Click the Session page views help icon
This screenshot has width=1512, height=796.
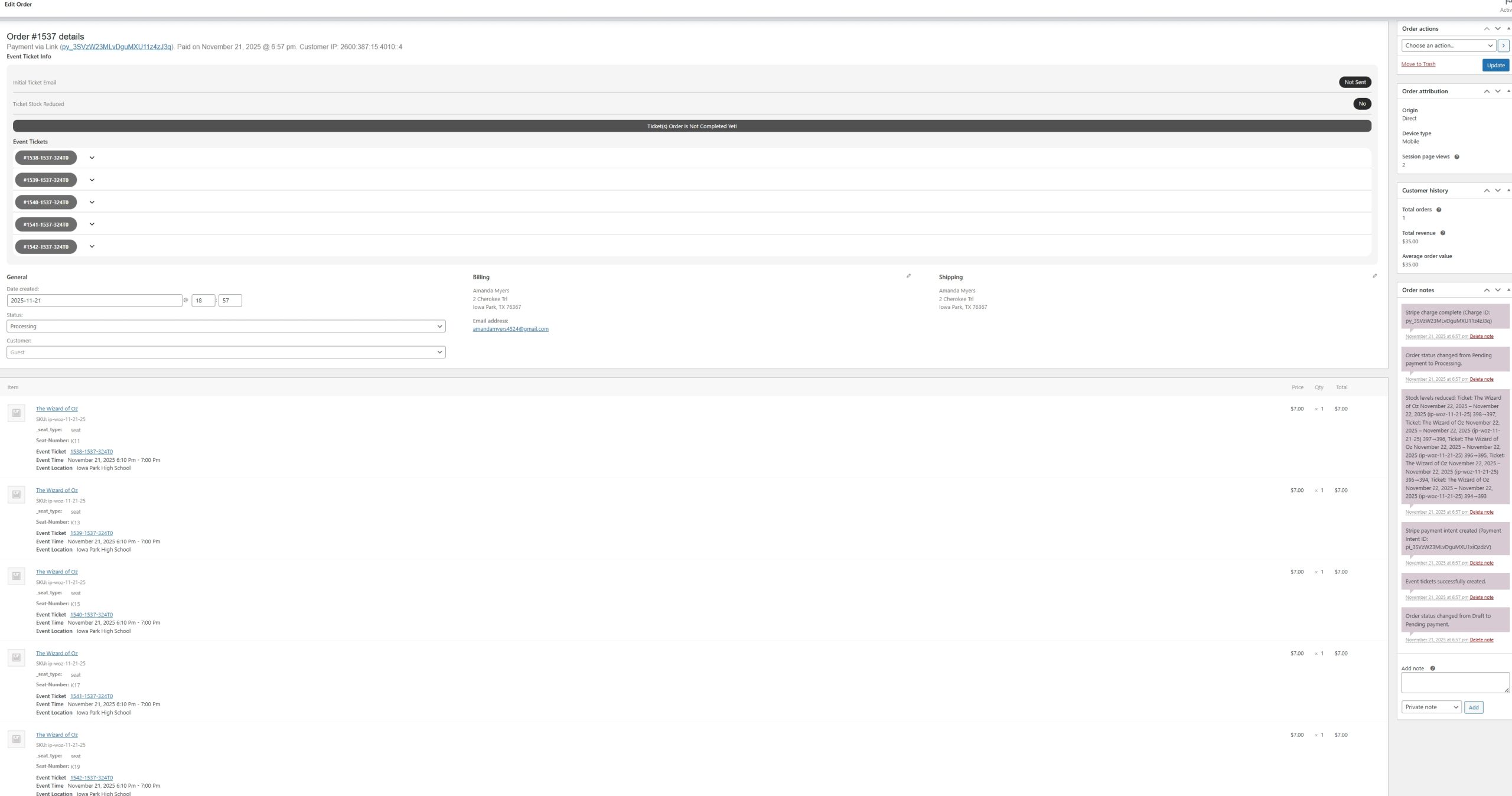tap(1456, 157)
